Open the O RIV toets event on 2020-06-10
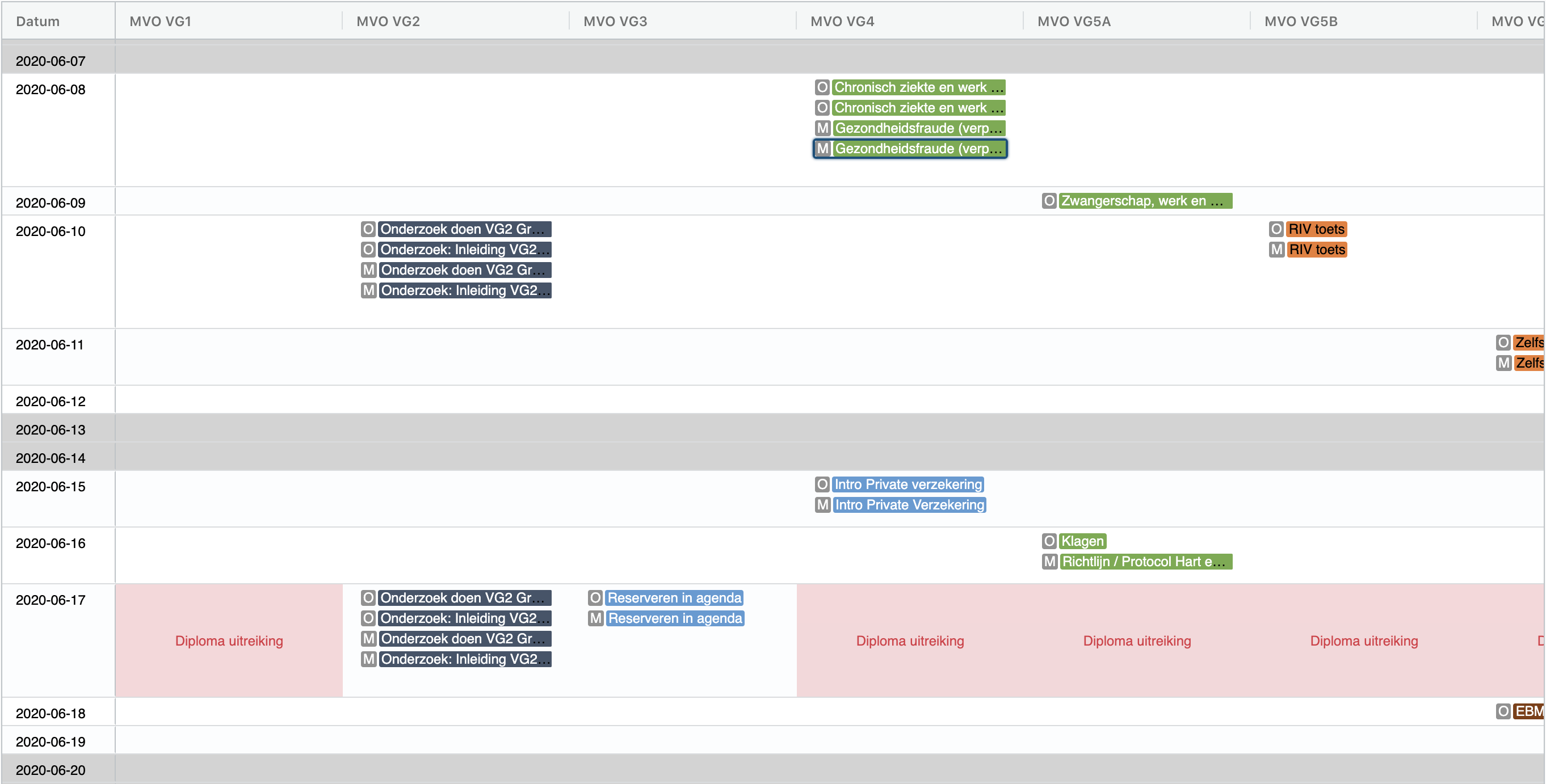The width and height of the screenshot is (1546, 784). 1308,229
